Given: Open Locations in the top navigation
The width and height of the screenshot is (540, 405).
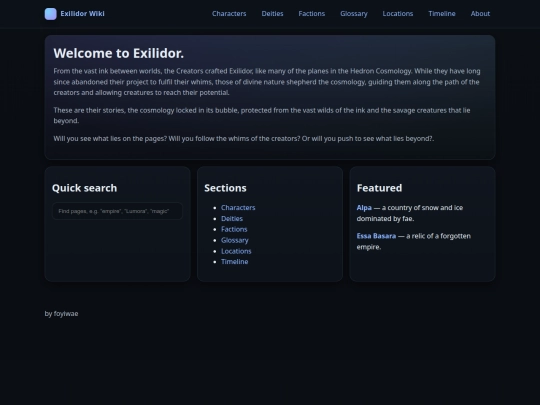Looking at the screenshot, I should 398,14.
